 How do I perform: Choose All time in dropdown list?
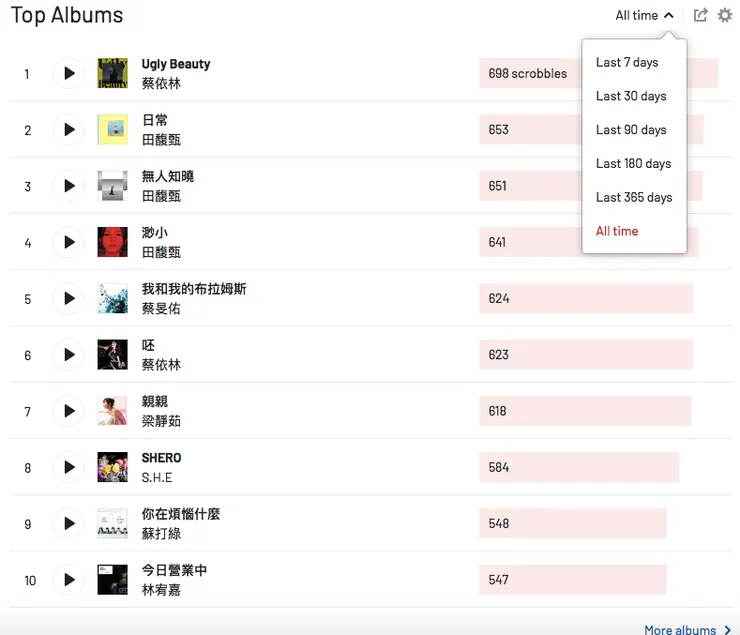(617, 231)
